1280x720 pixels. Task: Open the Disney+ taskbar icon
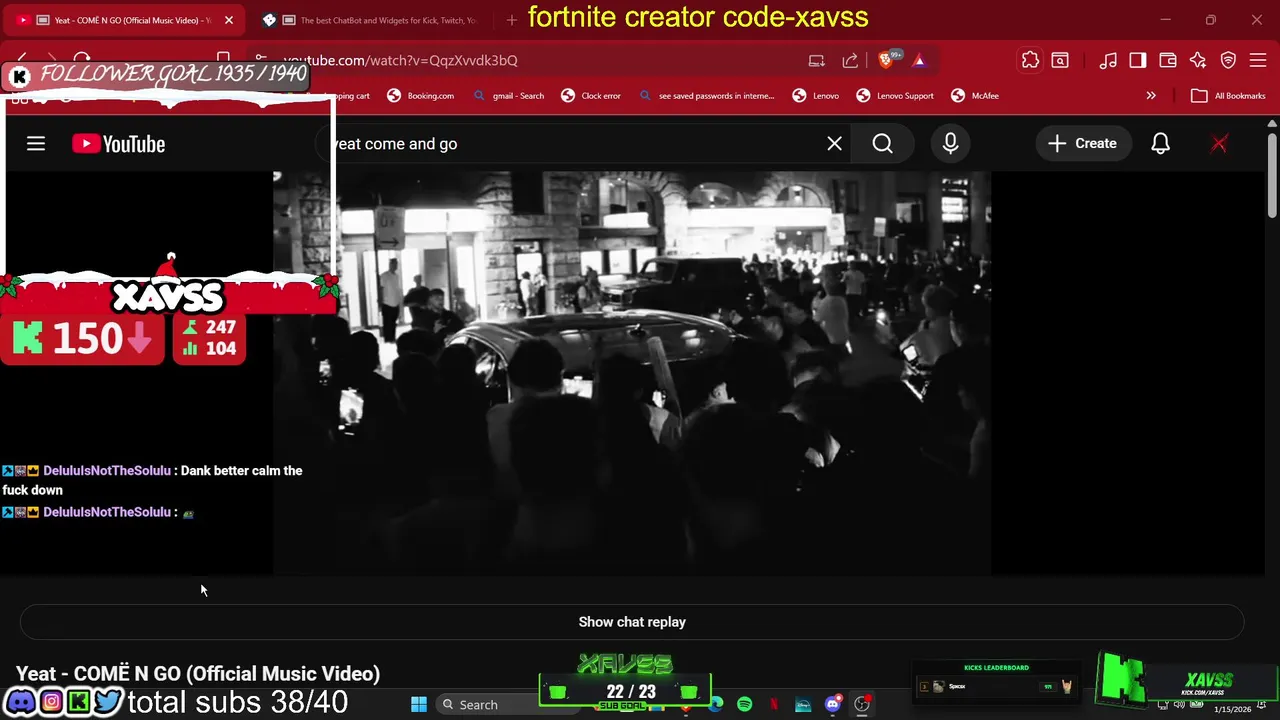click(803, 705)
